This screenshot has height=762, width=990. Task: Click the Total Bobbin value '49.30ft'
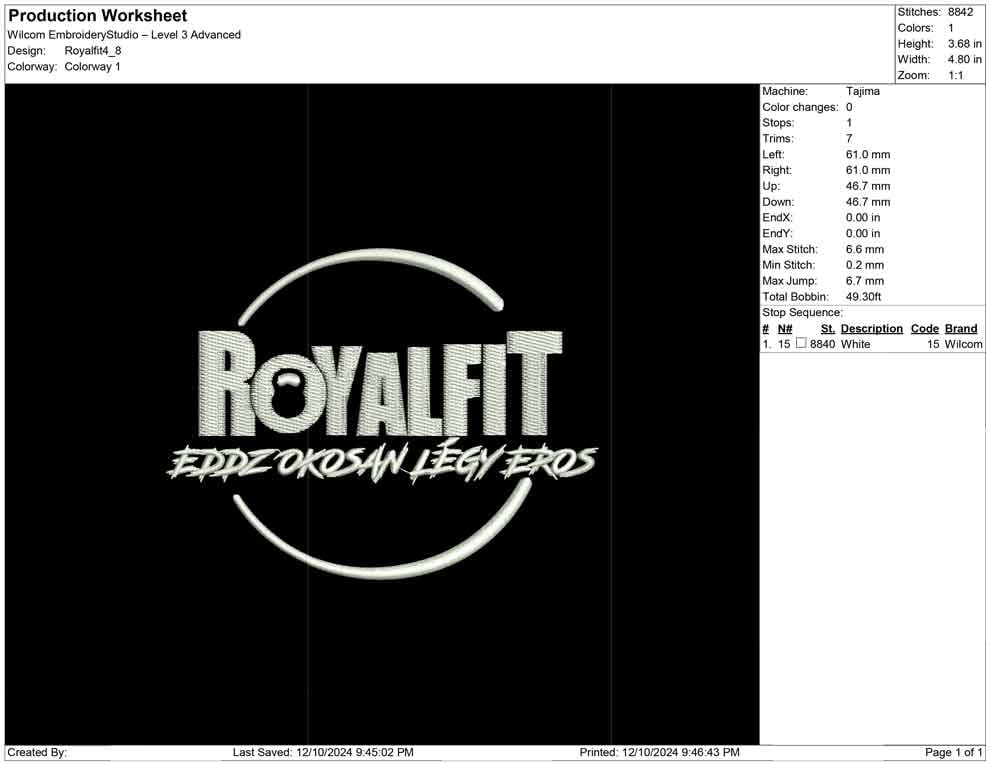click(864, 297)
